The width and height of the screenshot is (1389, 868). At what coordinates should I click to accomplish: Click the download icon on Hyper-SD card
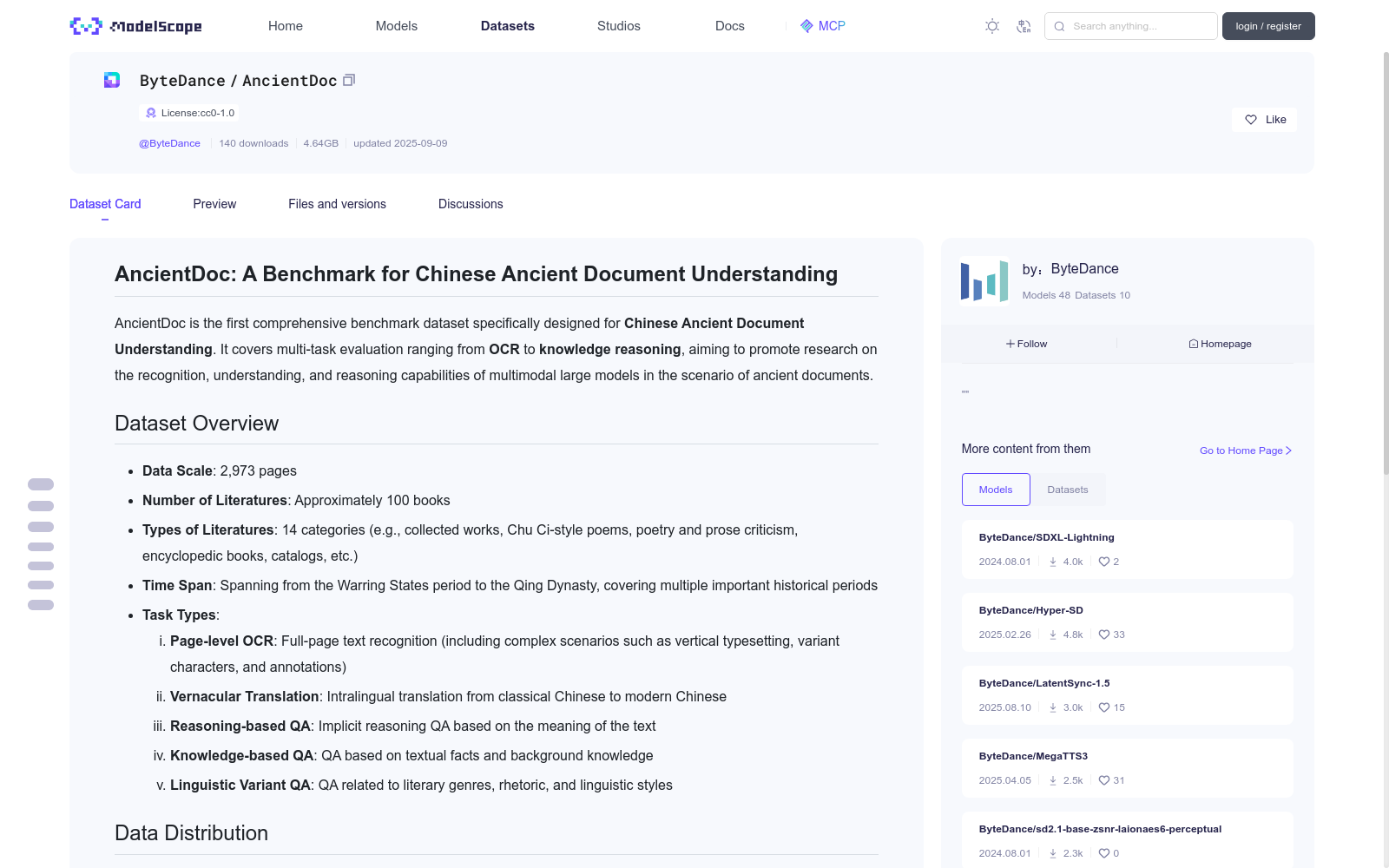click(1053, 635)
